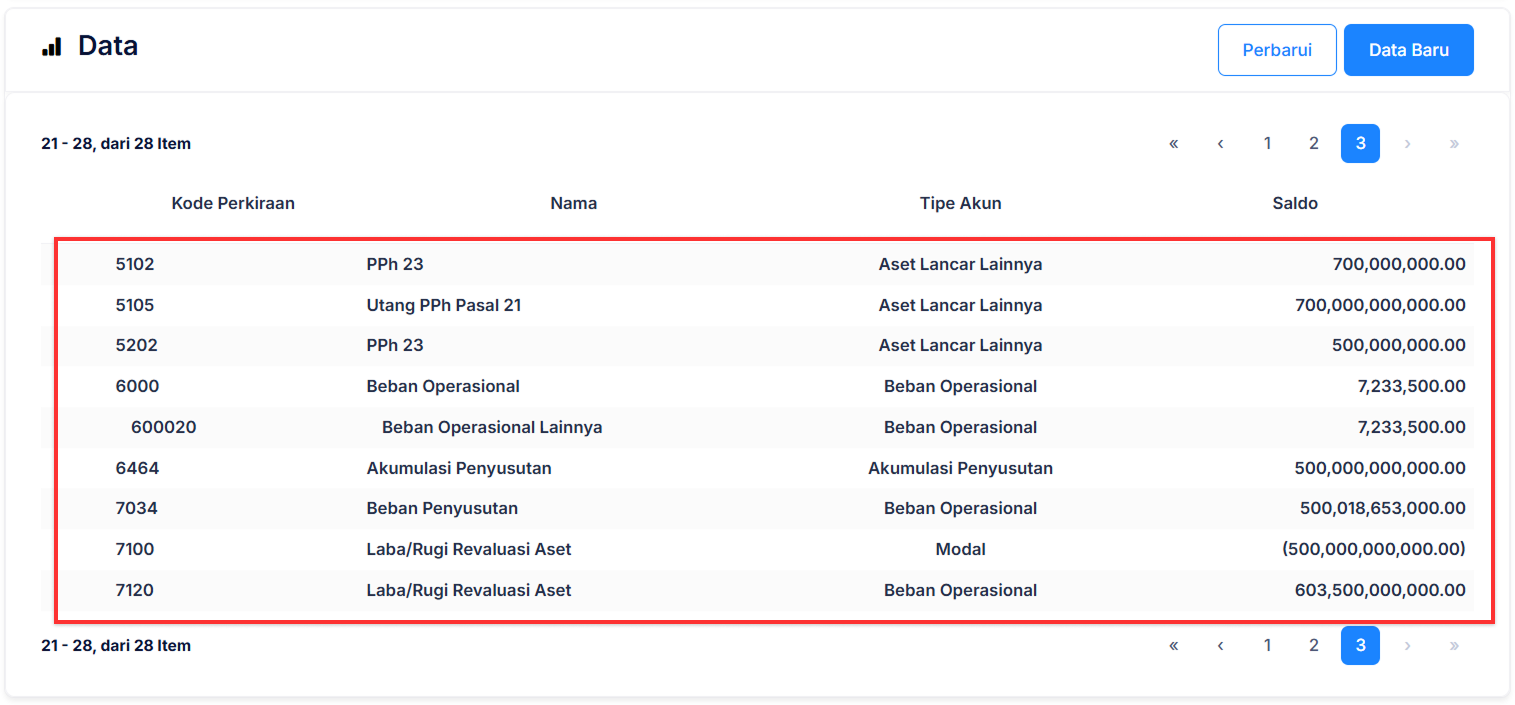Click bottom pagination previous page arrow
The height and width of the screenshot is (705, 1515).
1220,645
